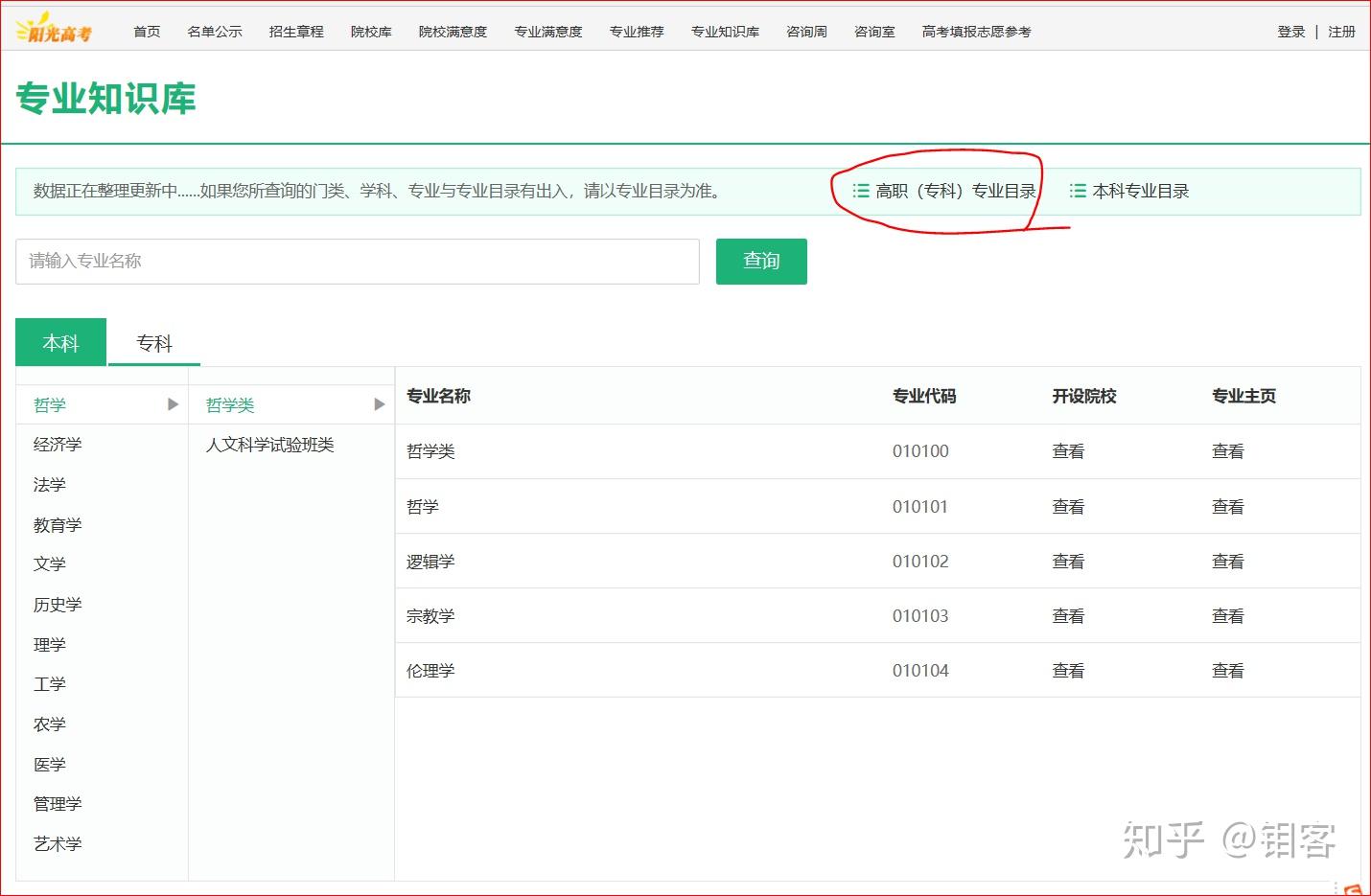Expand the 哲学 category arrow
1371x896 pixels.
[173, 404]
